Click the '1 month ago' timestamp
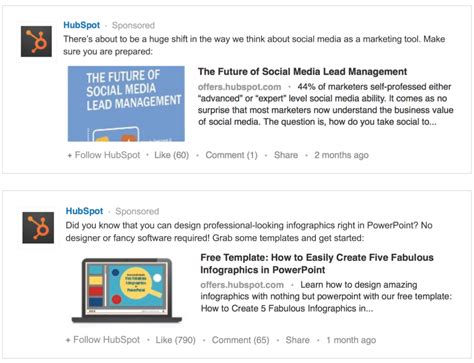Image resolution: width=474 pixels, height=363 pixels. tap(351, 340)
